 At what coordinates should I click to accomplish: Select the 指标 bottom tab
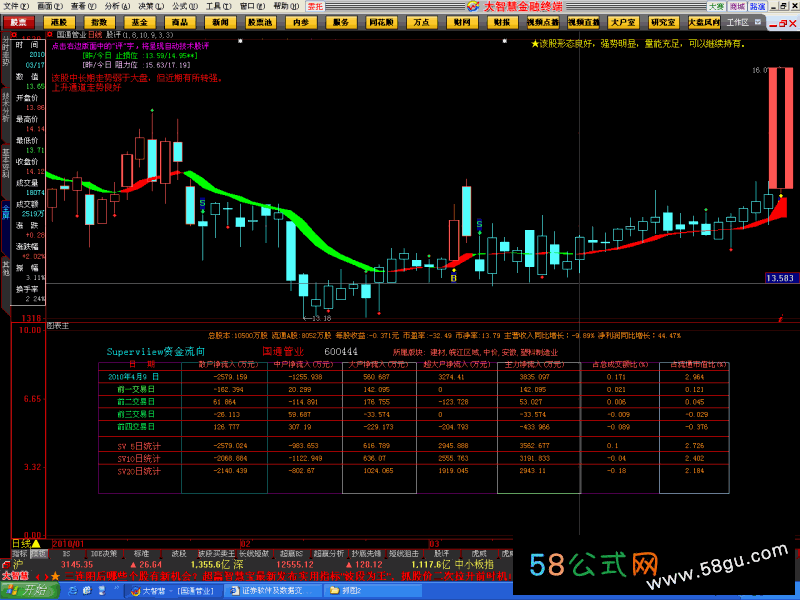click(20, 554)
